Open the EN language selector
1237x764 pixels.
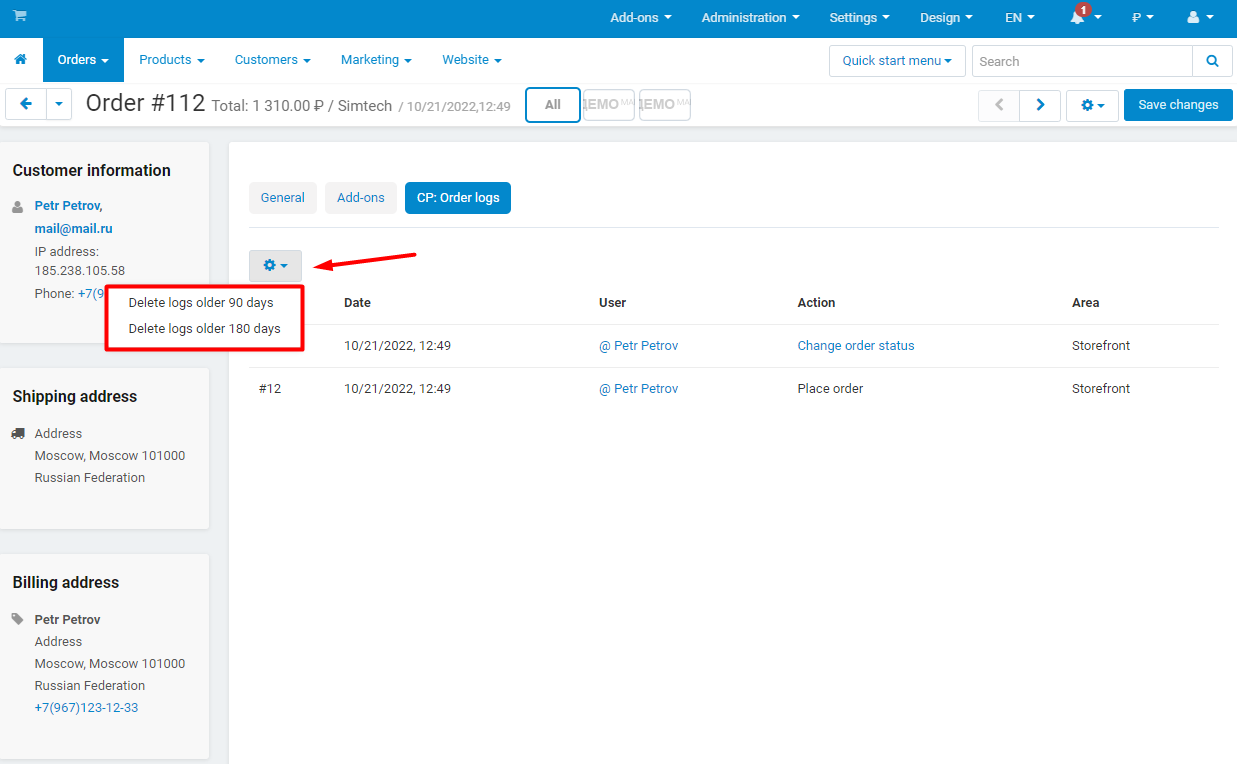tap(1020, 17)
